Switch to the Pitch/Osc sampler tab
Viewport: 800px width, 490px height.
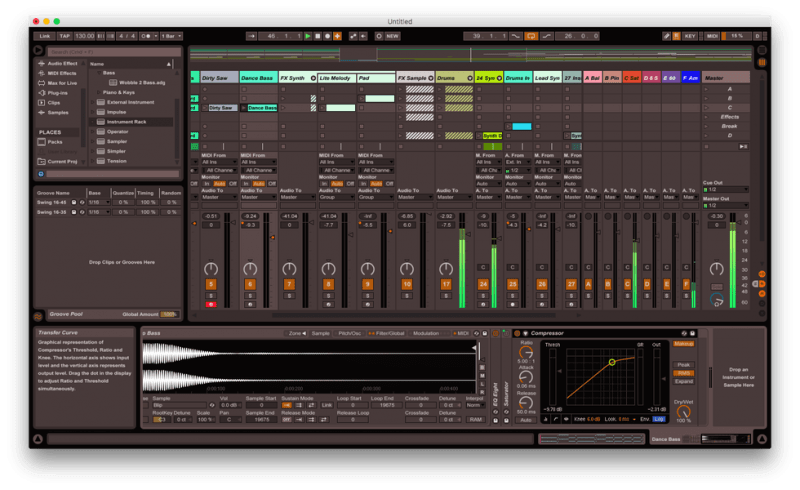pos(349,333)
